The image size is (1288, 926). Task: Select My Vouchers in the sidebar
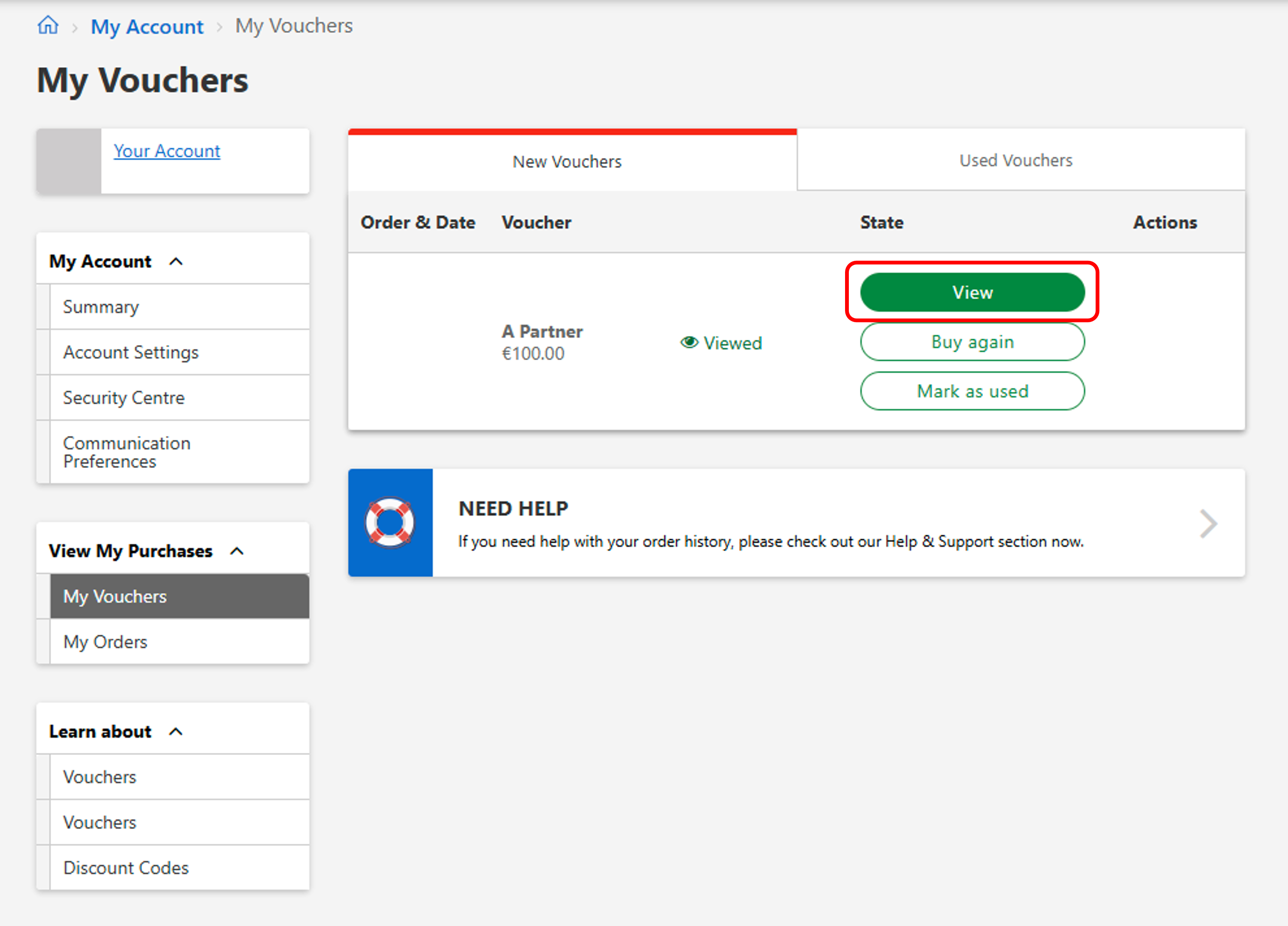(x=180, y=596)
